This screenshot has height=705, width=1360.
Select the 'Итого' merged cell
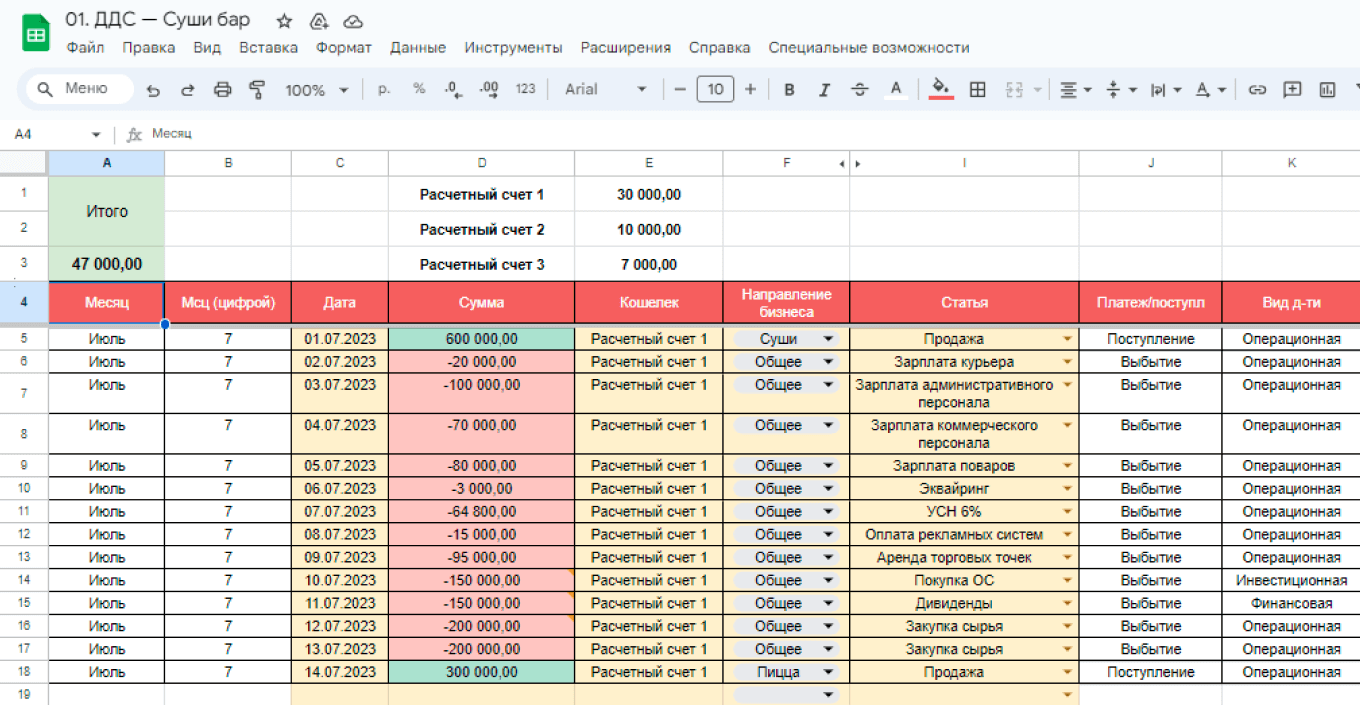pyautogui.click(x=107, y=212)
